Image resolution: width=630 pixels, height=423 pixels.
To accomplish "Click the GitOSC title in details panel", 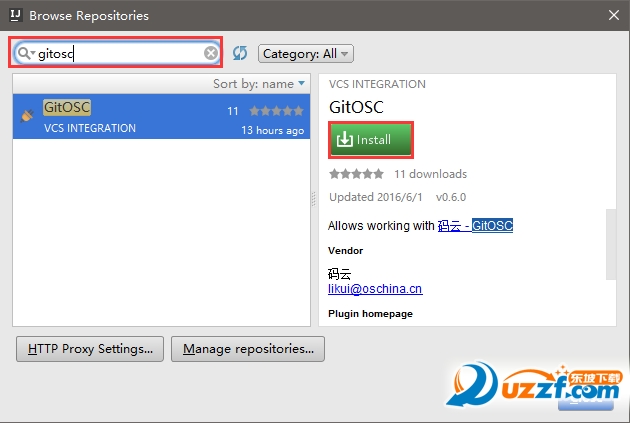I will point(356,107).
